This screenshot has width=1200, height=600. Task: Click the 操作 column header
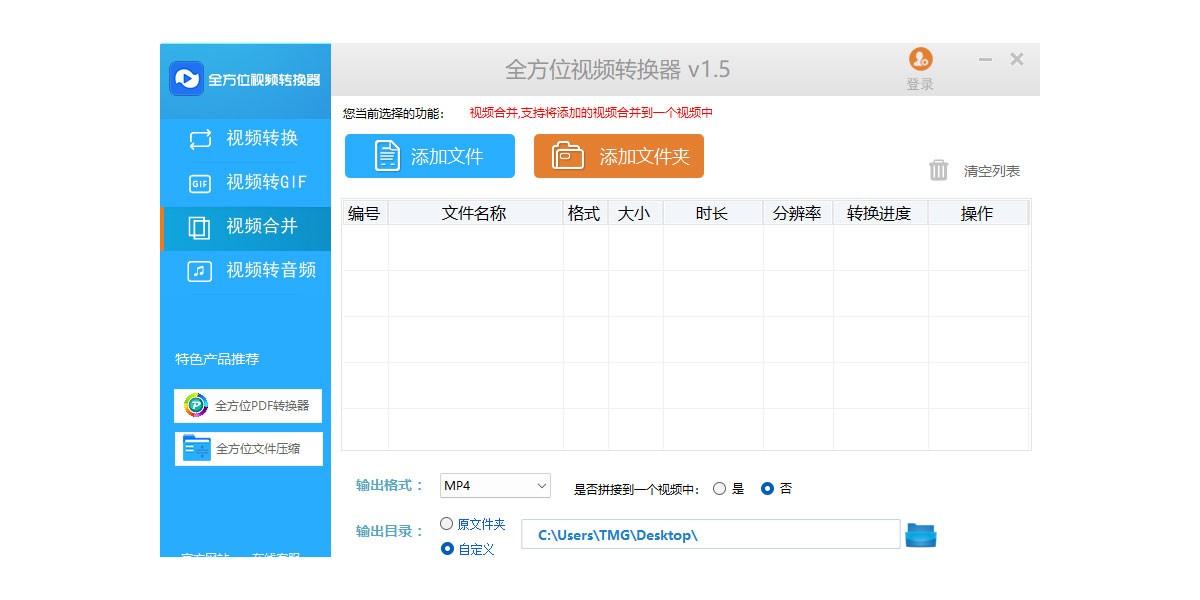tap(978, 213)
